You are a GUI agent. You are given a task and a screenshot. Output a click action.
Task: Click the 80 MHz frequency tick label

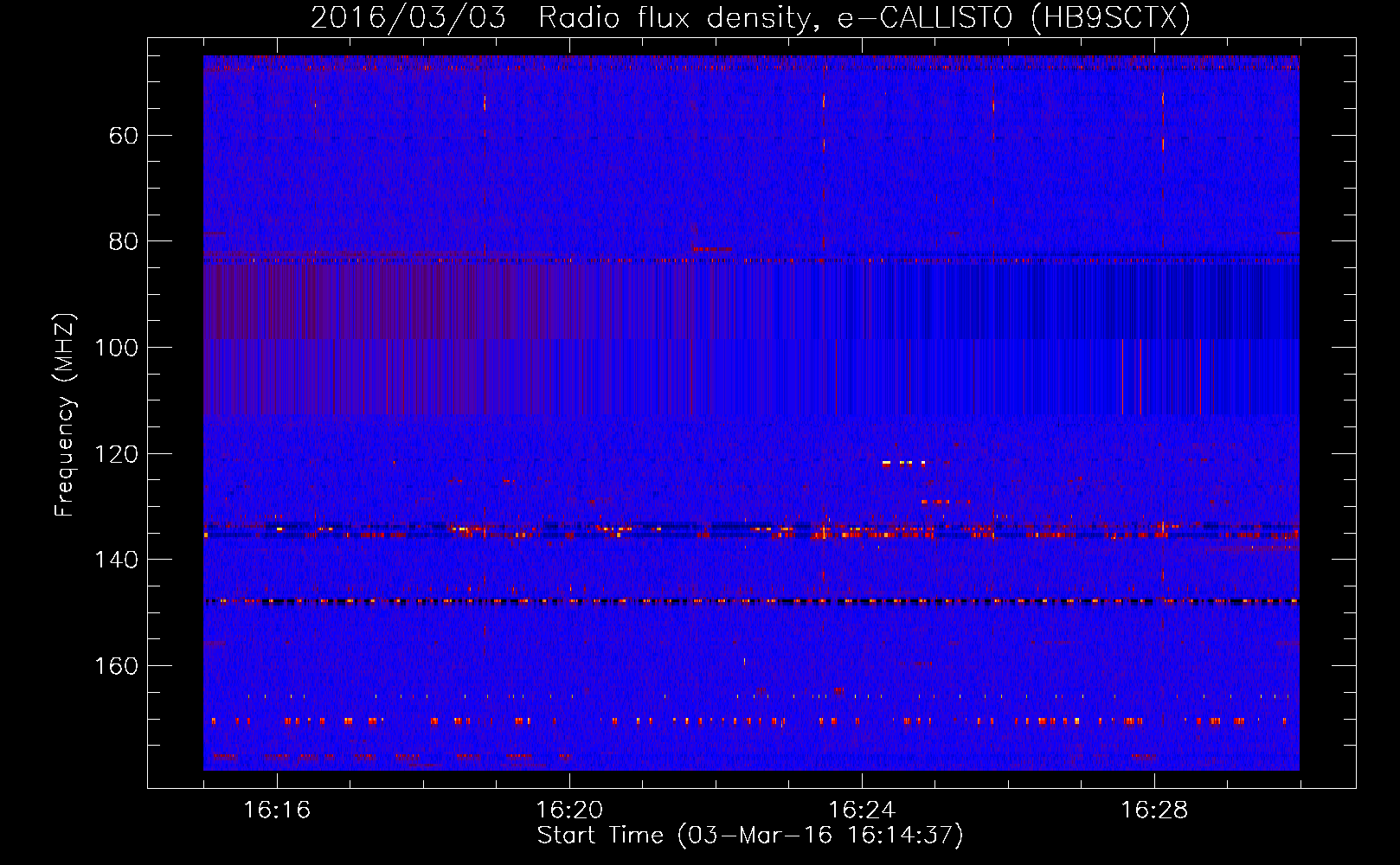[x=125, y=241]
